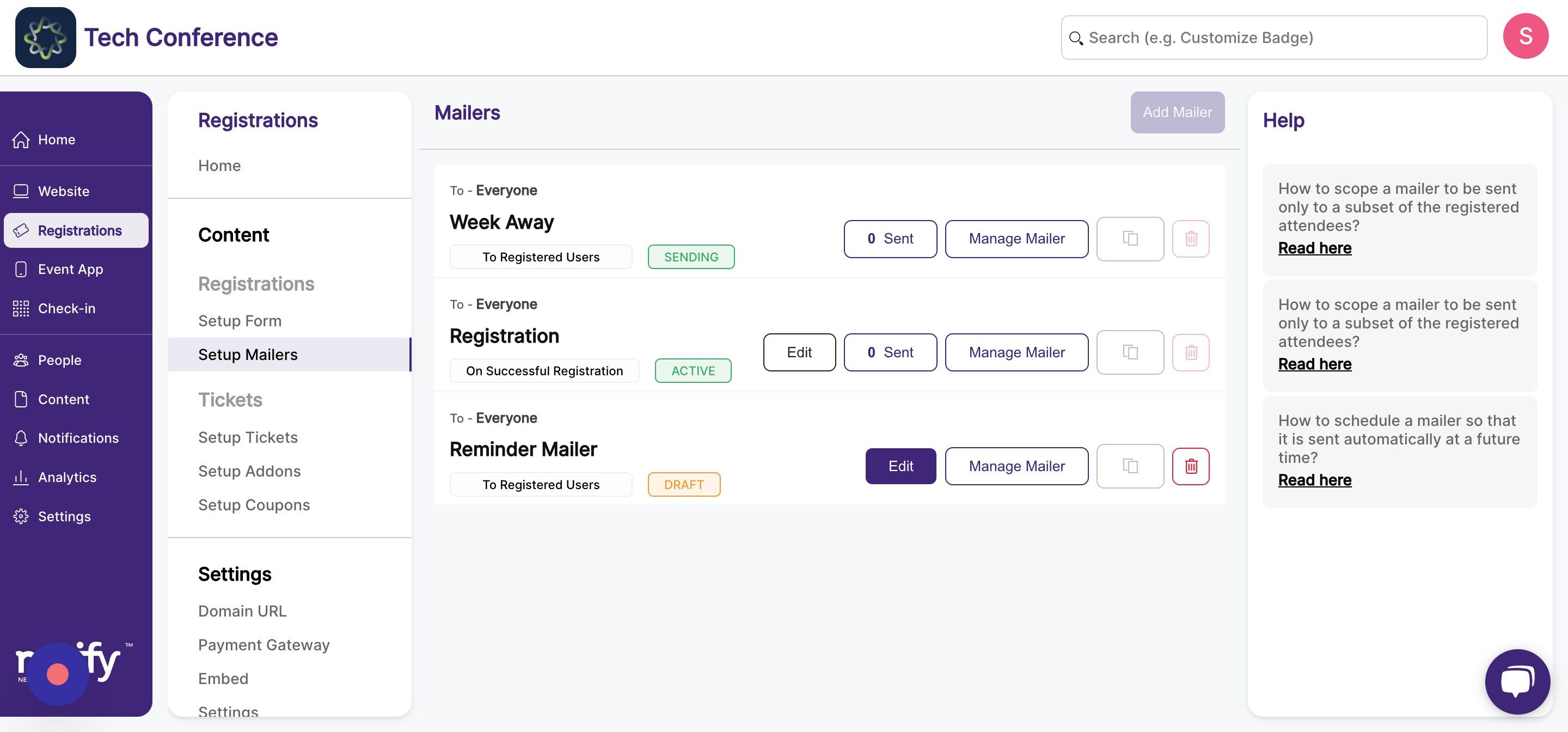Open Read here link about scheduling a mailer

pos(1315,480)
